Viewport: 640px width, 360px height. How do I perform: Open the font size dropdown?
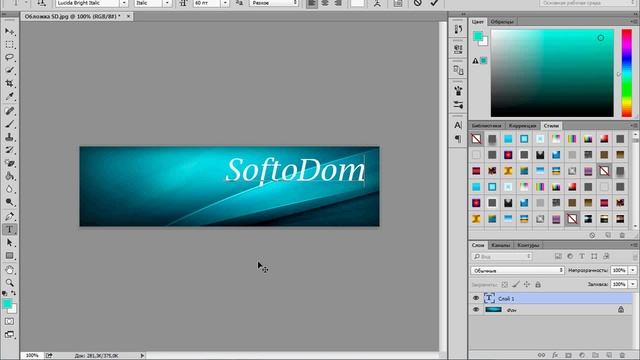tap(225, 3)
